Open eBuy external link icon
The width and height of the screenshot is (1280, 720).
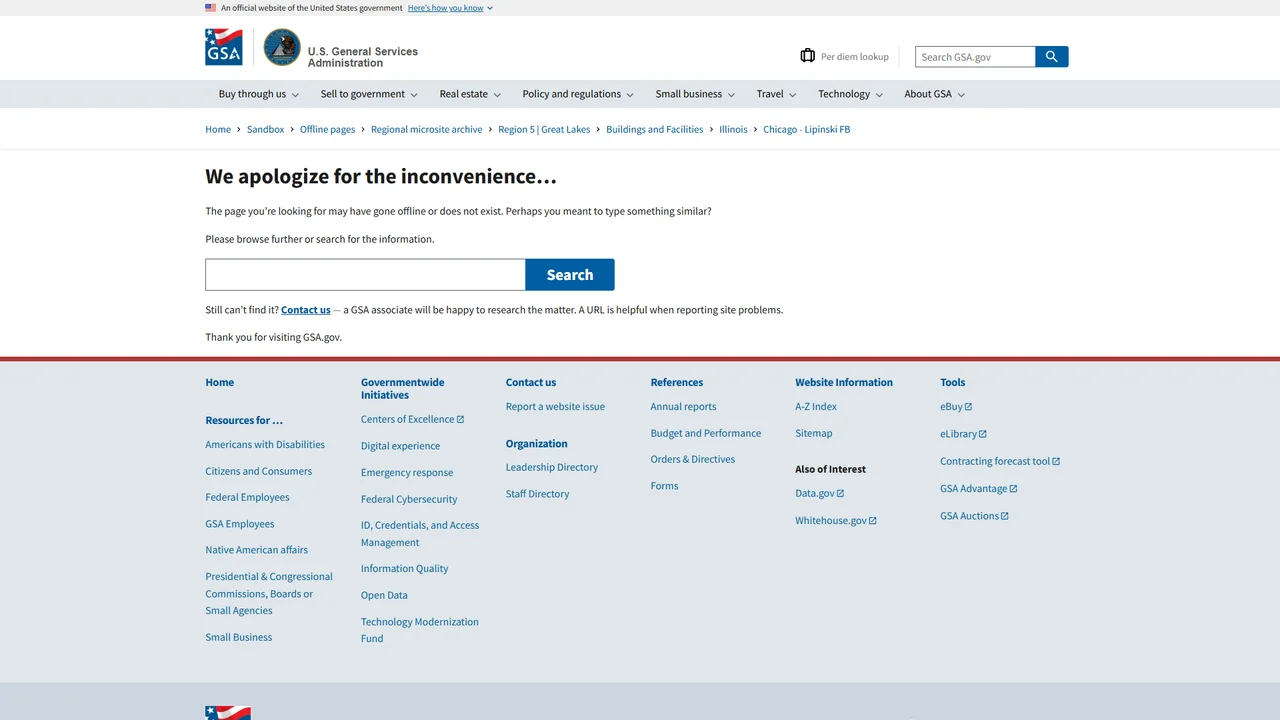point(968,407)
